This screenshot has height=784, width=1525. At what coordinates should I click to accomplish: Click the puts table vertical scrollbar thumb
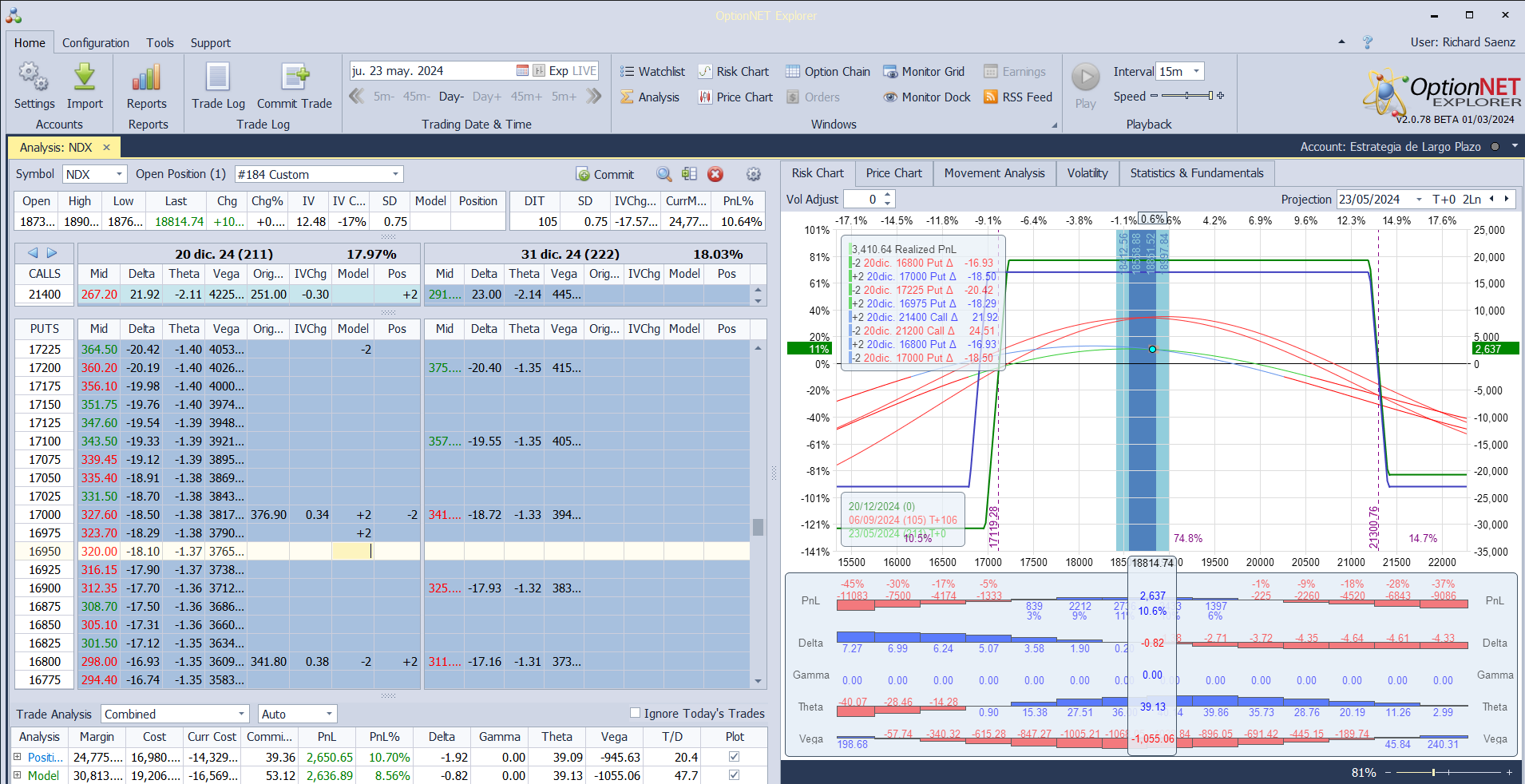(x=758, y=527)
